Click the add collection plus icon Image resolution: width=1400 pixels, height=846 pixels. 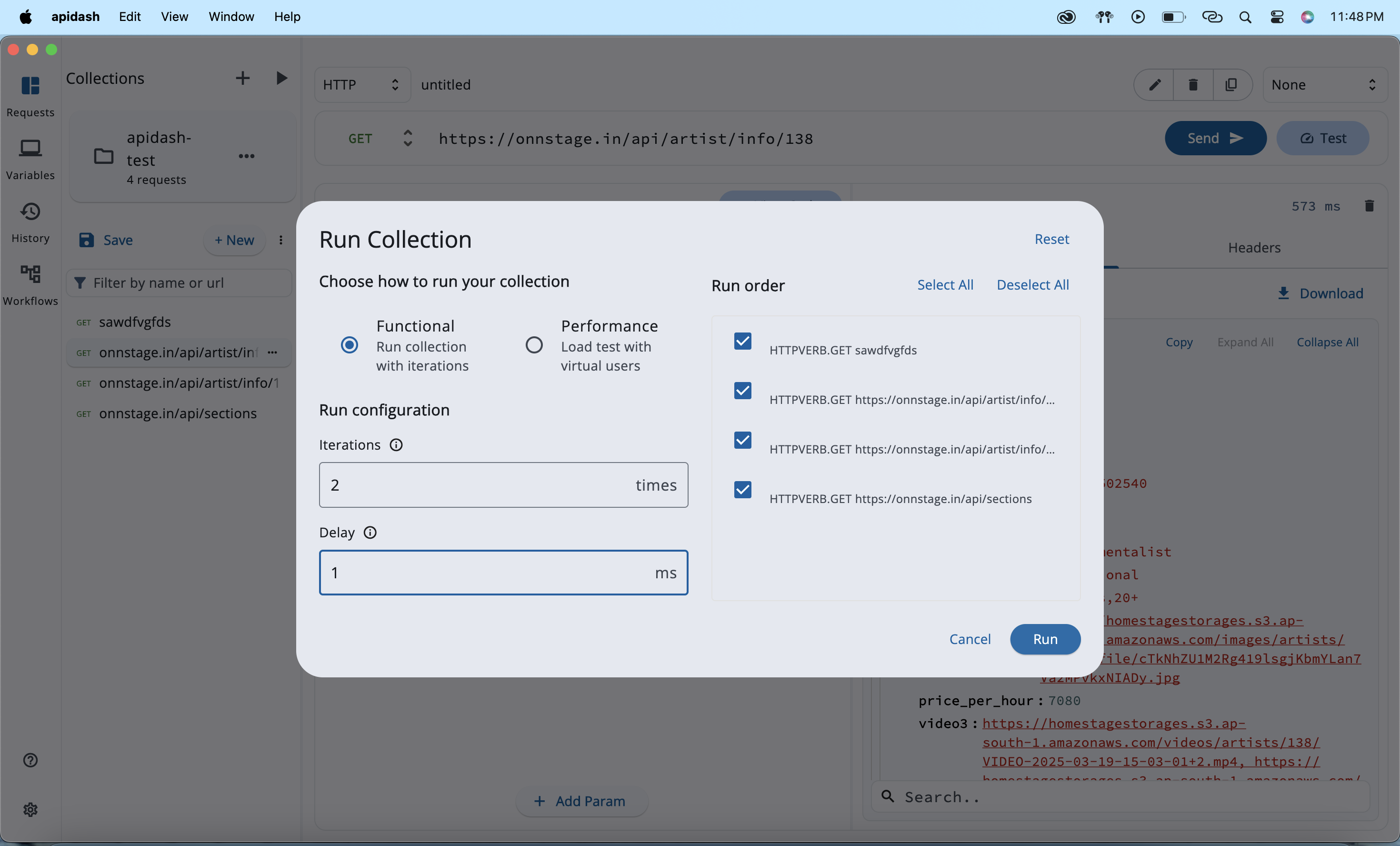click(242, 78)
